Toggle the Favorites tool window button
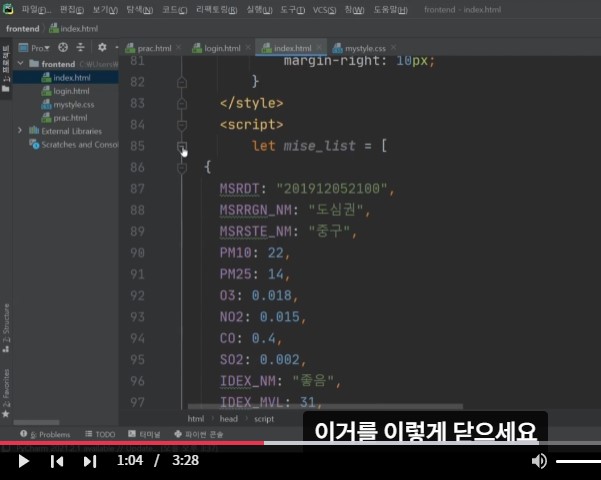Viewport: 601px width, 480px height. pos(6,393)
